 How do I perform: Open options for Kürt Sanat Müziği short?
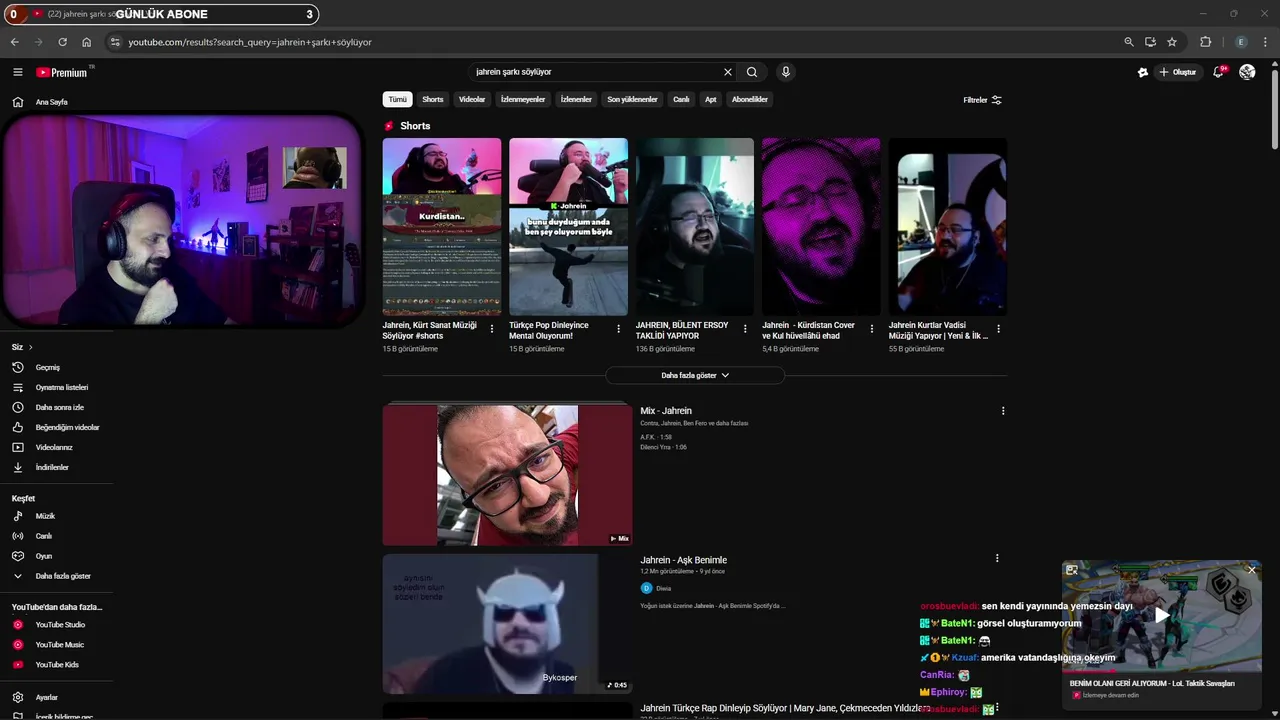click(x=492, y=329)
